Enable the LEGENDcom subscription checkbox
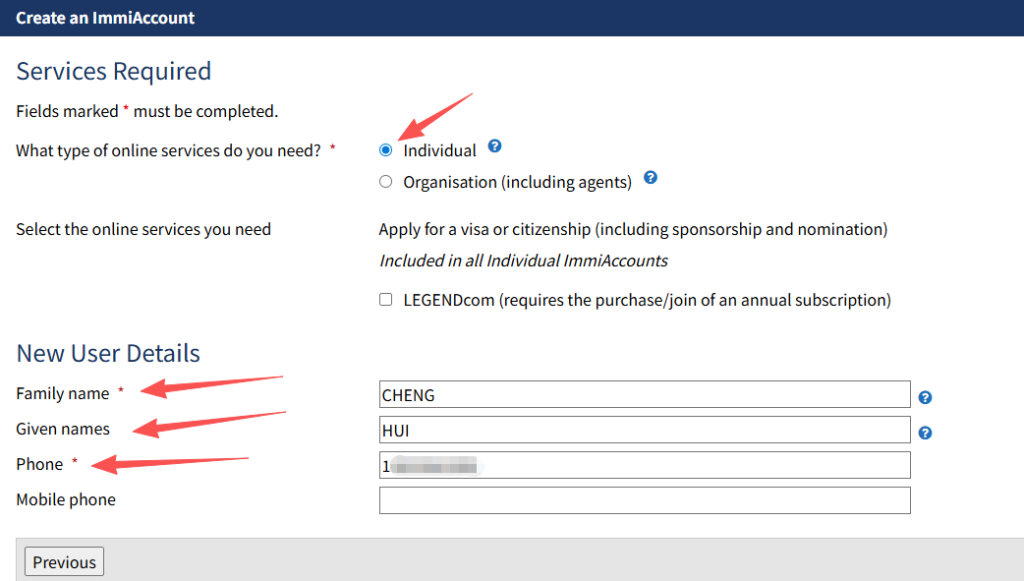This screenshot has width=1024, height=581. coord(386,300)
